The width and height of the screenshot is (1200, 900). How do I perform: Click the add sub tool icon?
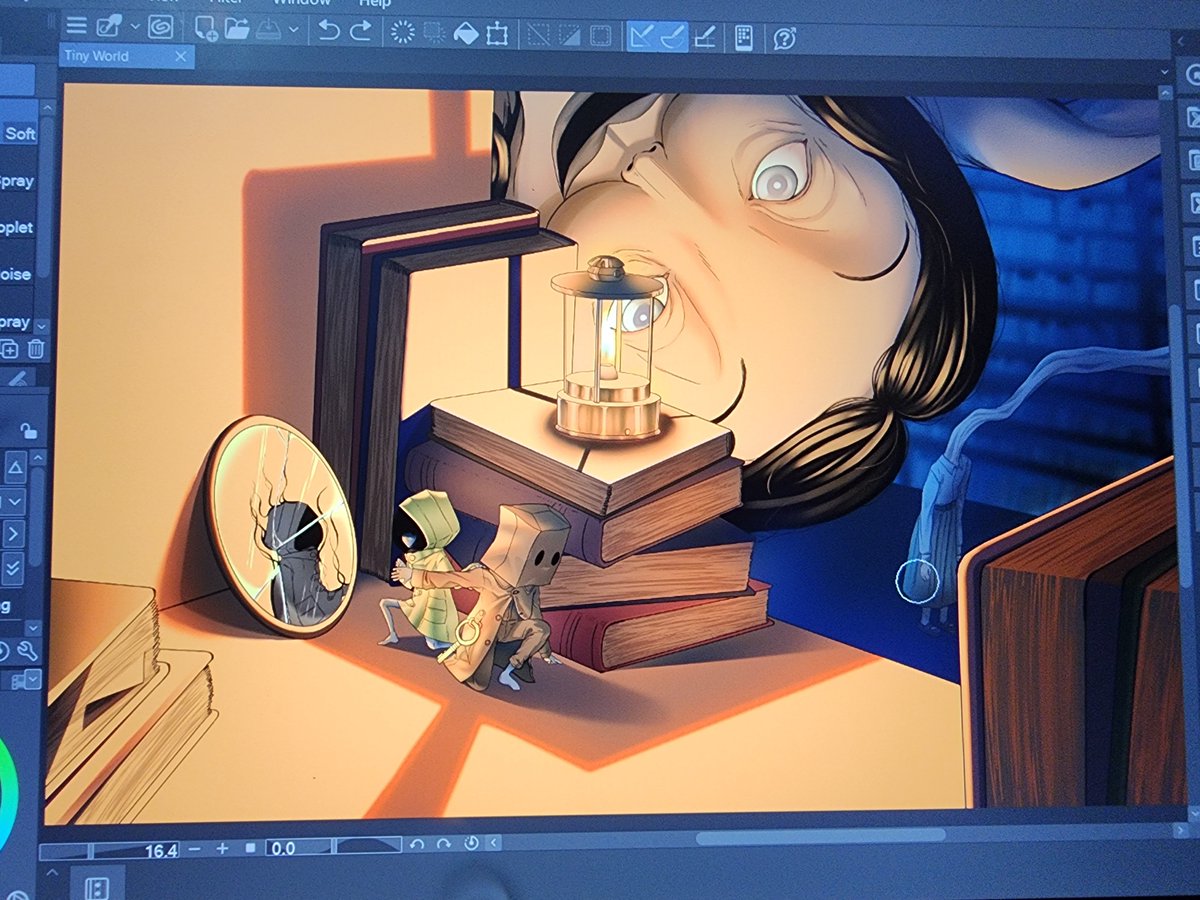(x=9, y=349)
